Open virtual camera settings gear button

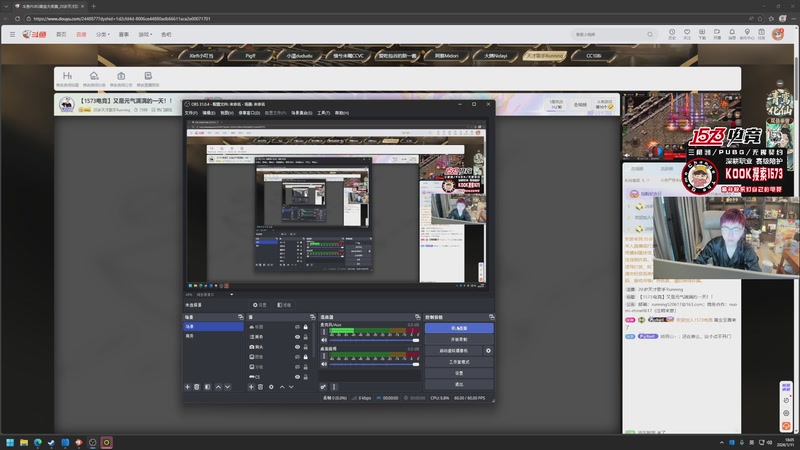(x=488, y=351)
